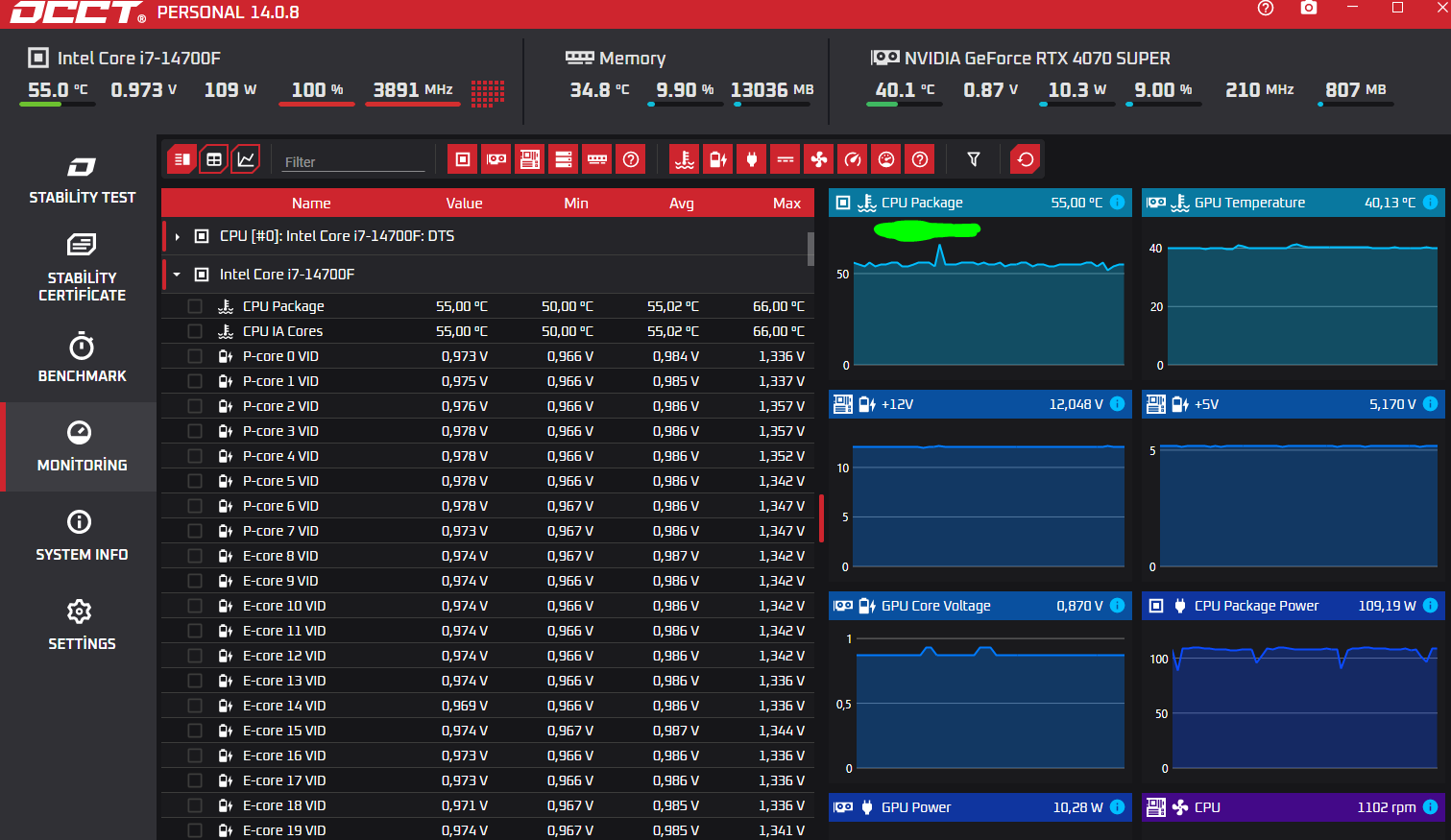Tick the CPU Package row checkbox

pyautogui.click(x=195, y=306)
